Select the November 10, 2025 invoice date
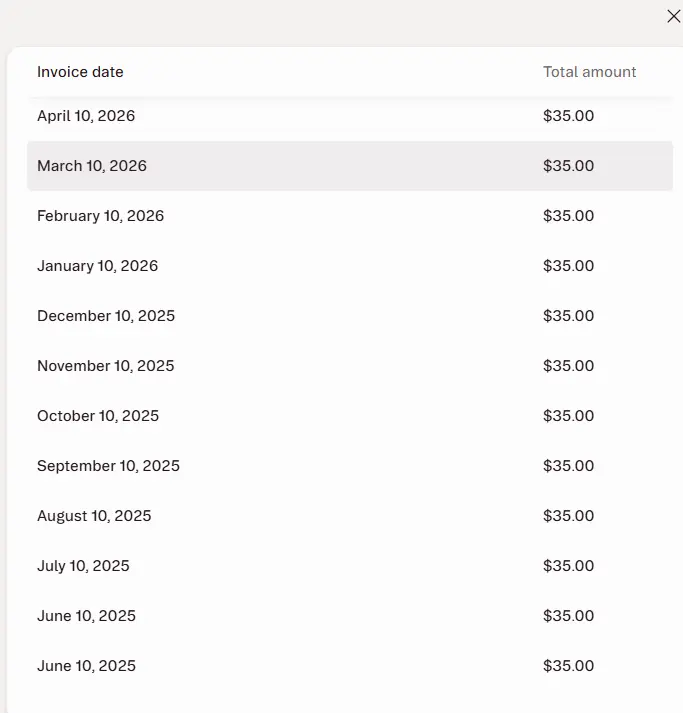The height and width of the screenshot is (713, 683). (x=105, y=366)
